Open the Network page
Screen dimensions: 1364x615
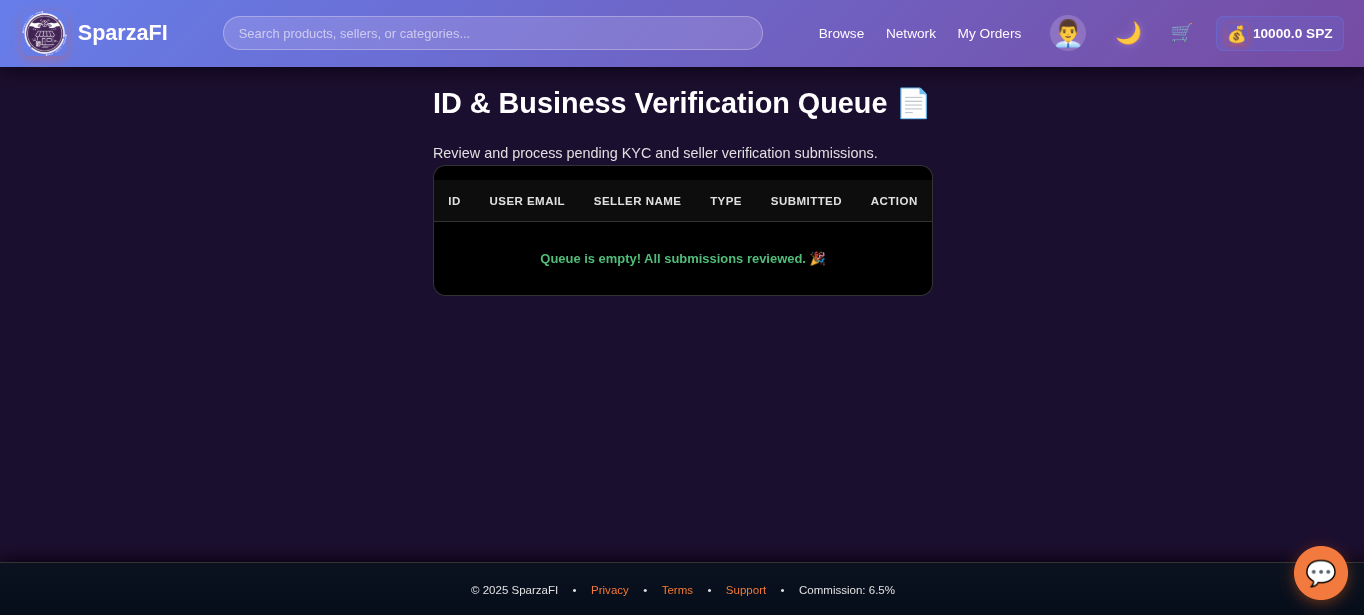910,33
